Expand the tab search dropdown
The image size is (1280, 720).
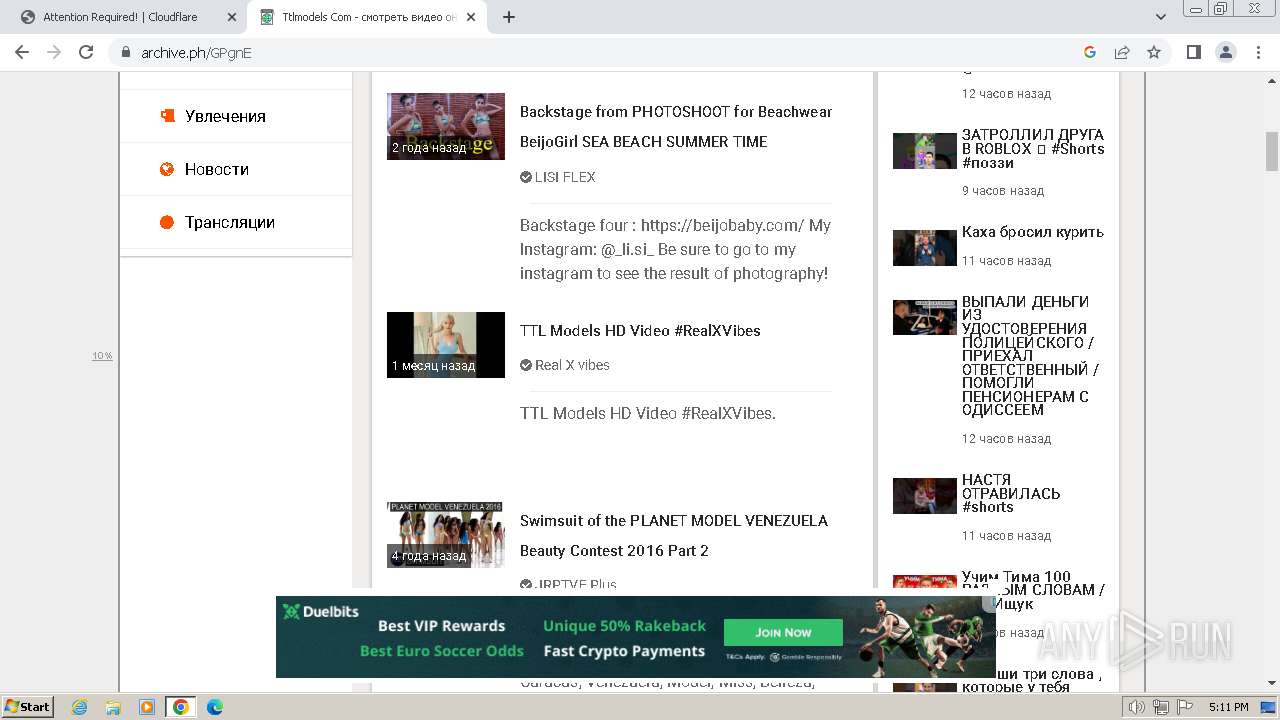[x=1161, y=17]
